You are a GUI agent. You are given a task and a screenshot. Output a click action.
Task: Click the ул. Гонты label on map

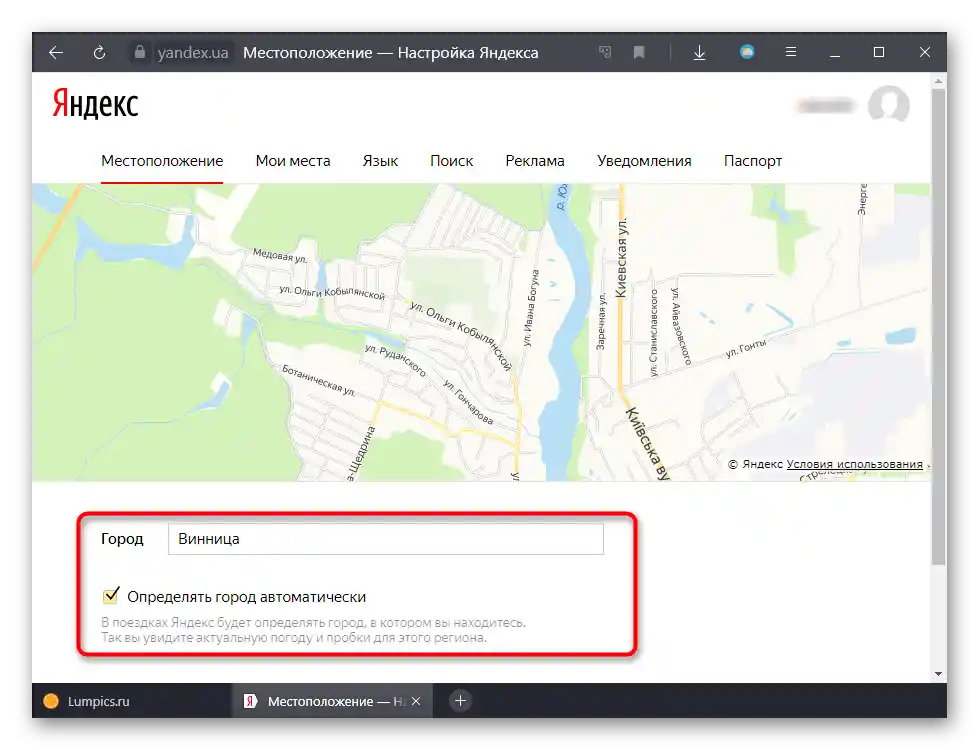pyautogui.click(x=745, y=348)
